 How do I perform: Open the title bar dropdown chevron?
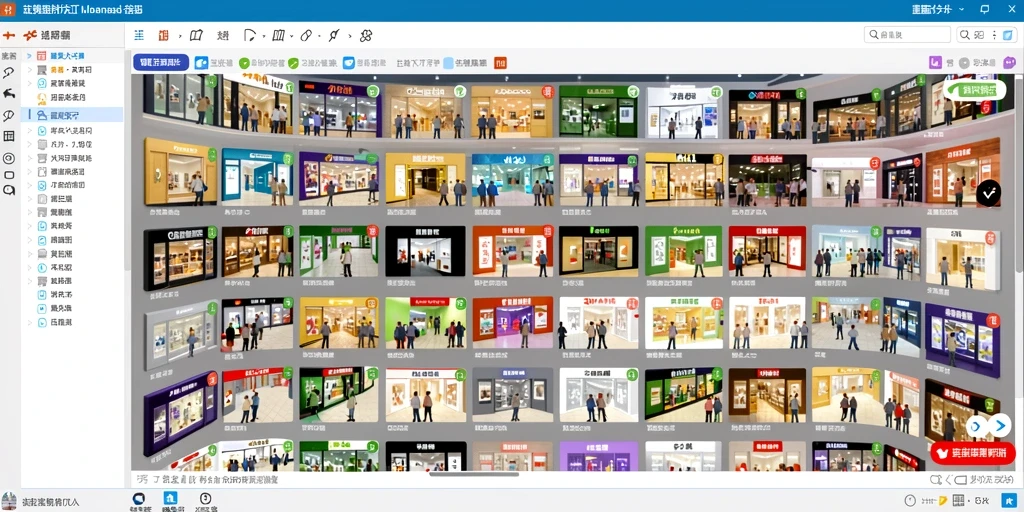tap(961, 9)
